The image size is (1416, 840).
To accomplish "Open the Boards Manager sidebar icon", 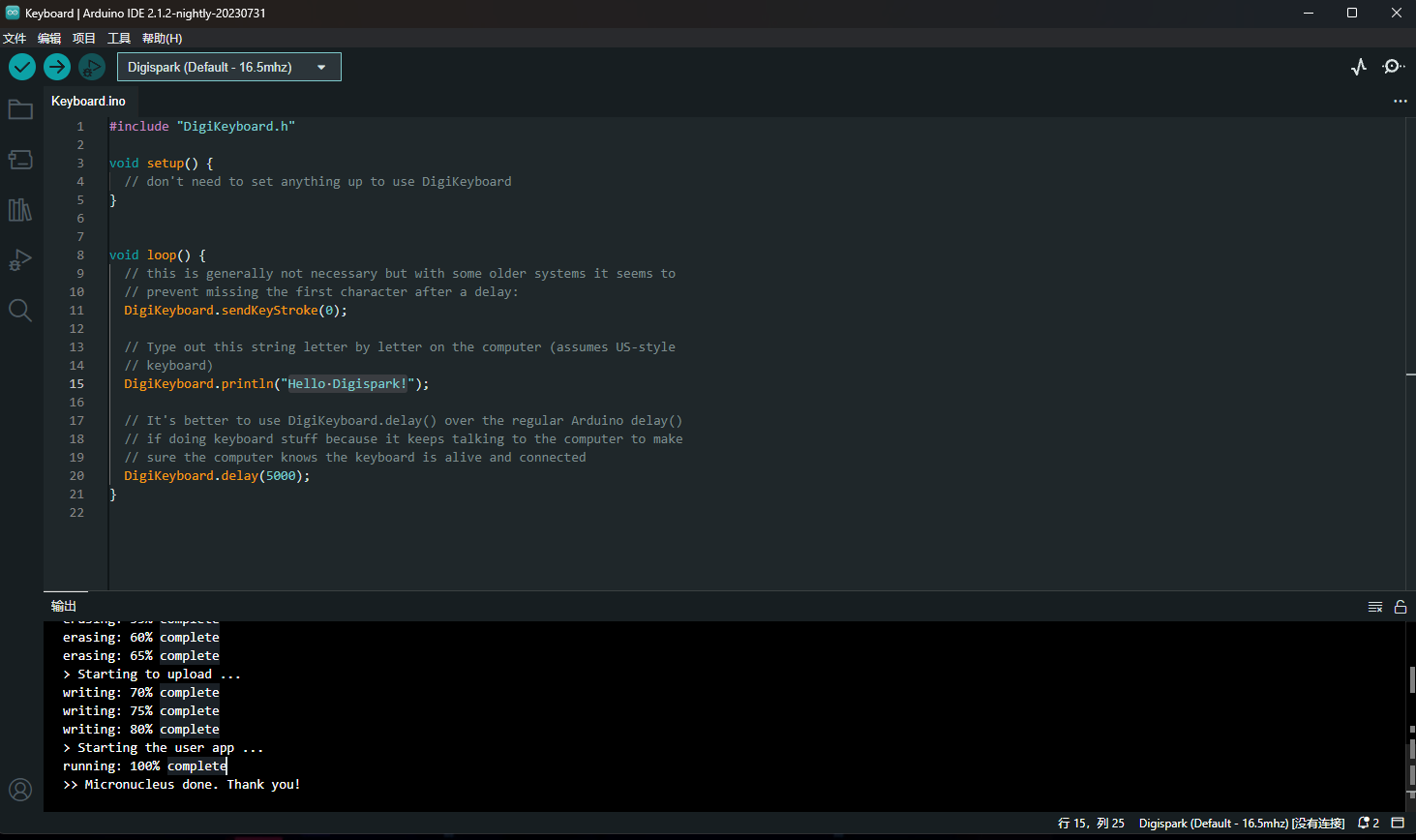I will point(20,160).
